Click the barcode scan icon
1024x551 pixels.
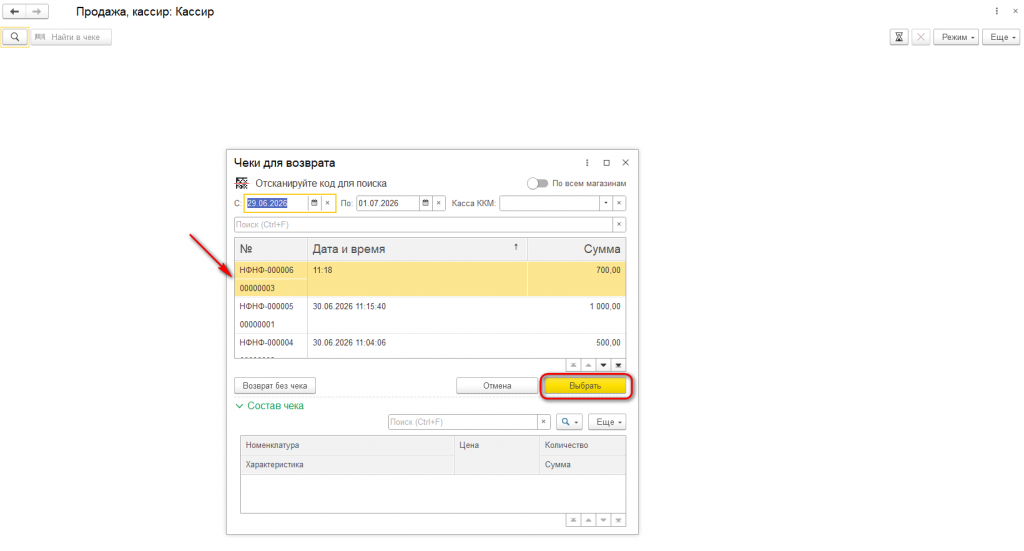coord(242,183)
